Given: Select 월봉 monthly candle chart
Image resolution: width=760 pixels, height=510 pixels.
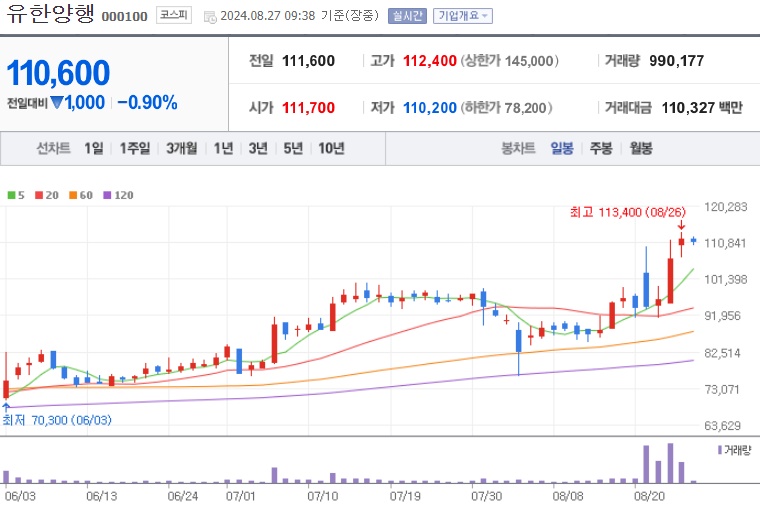Looking at the screenshot, I should point(641,148).
